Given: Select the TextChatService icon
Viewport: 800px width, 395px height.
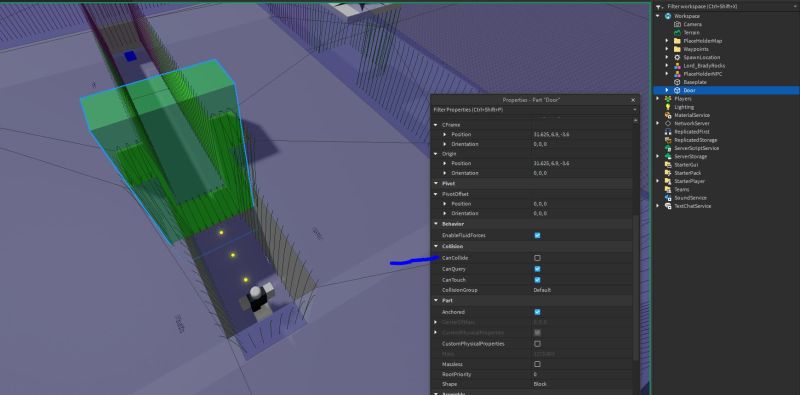Looking at the screenshot, I should point(668,206).
